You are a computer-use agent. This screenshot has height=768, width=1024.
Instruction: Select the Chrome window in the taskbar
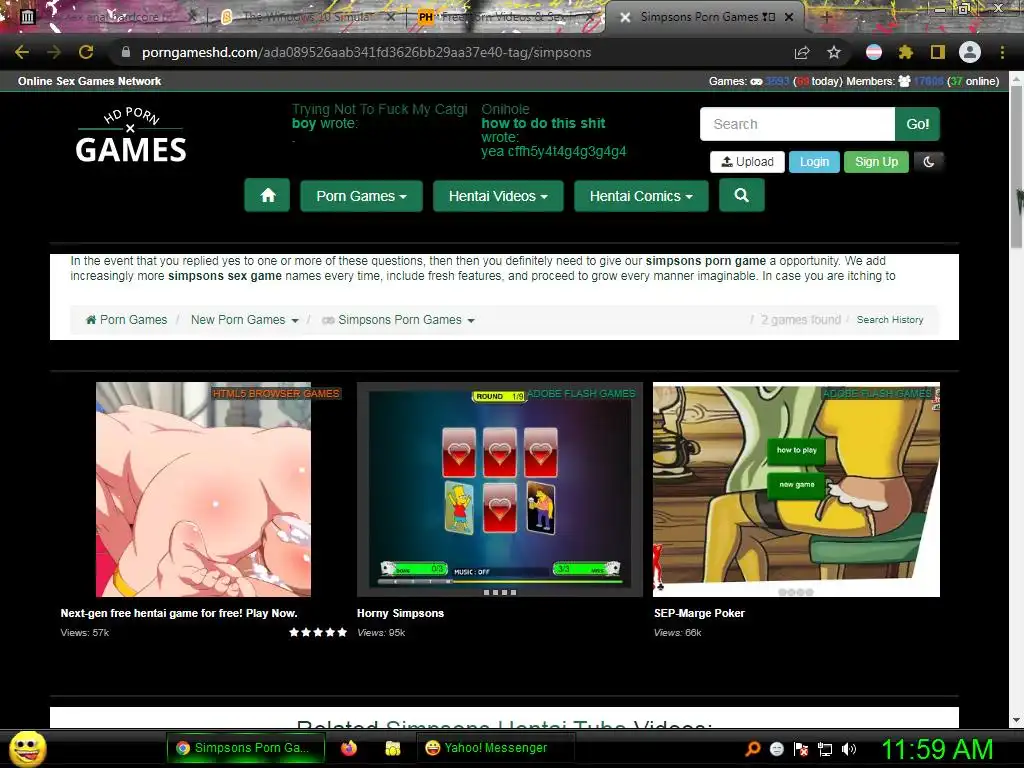coord(246,748)
